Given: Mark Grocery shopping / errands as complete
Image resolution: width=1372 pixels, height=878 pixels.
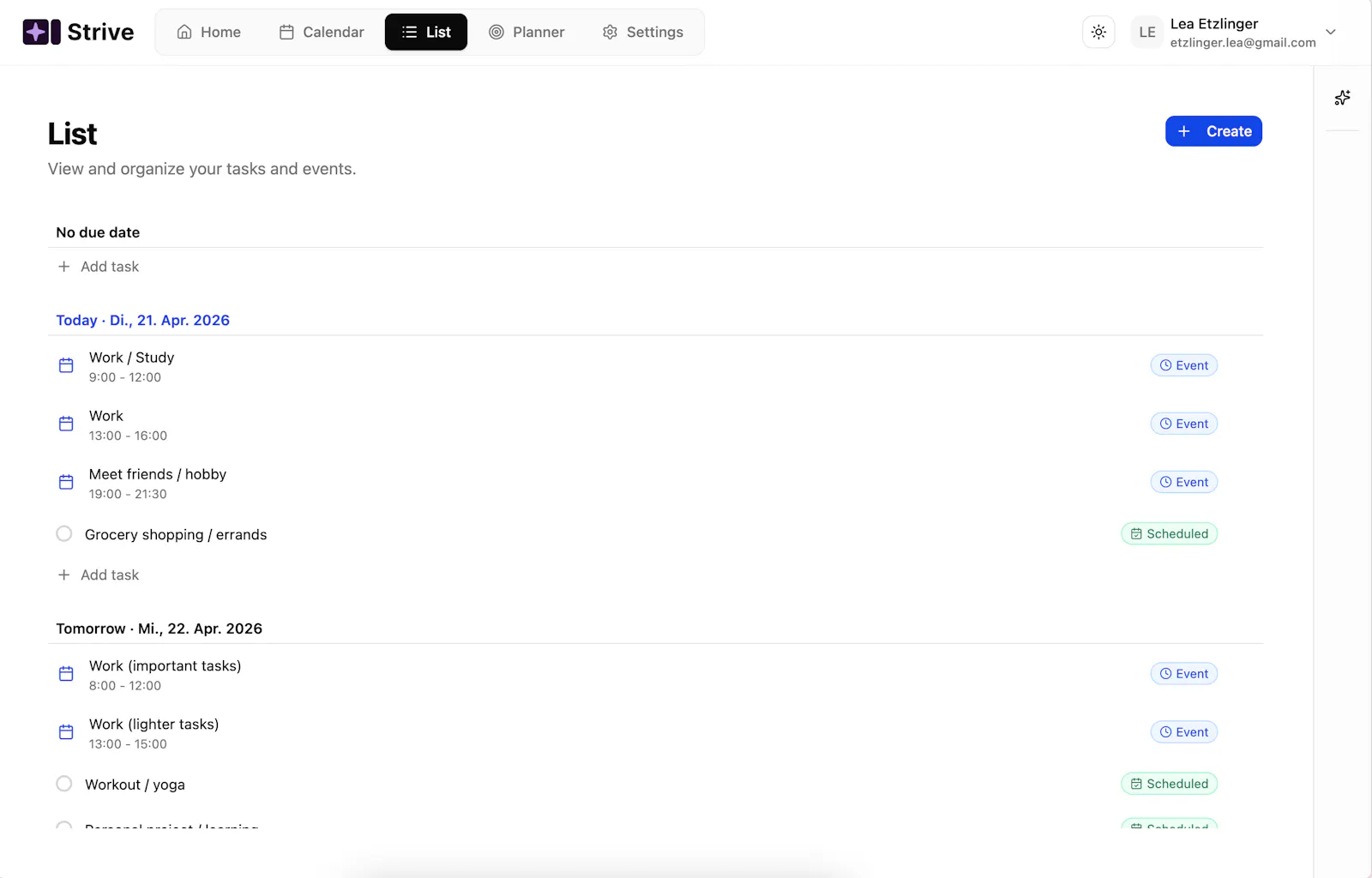Looking at the screenshot, I should point(64,533).
